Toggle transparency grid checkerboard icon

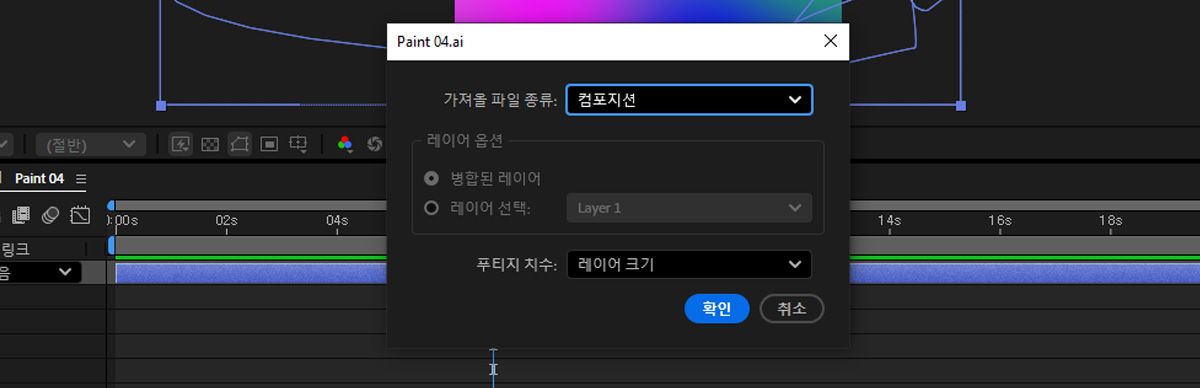click(x=210, y=144)
